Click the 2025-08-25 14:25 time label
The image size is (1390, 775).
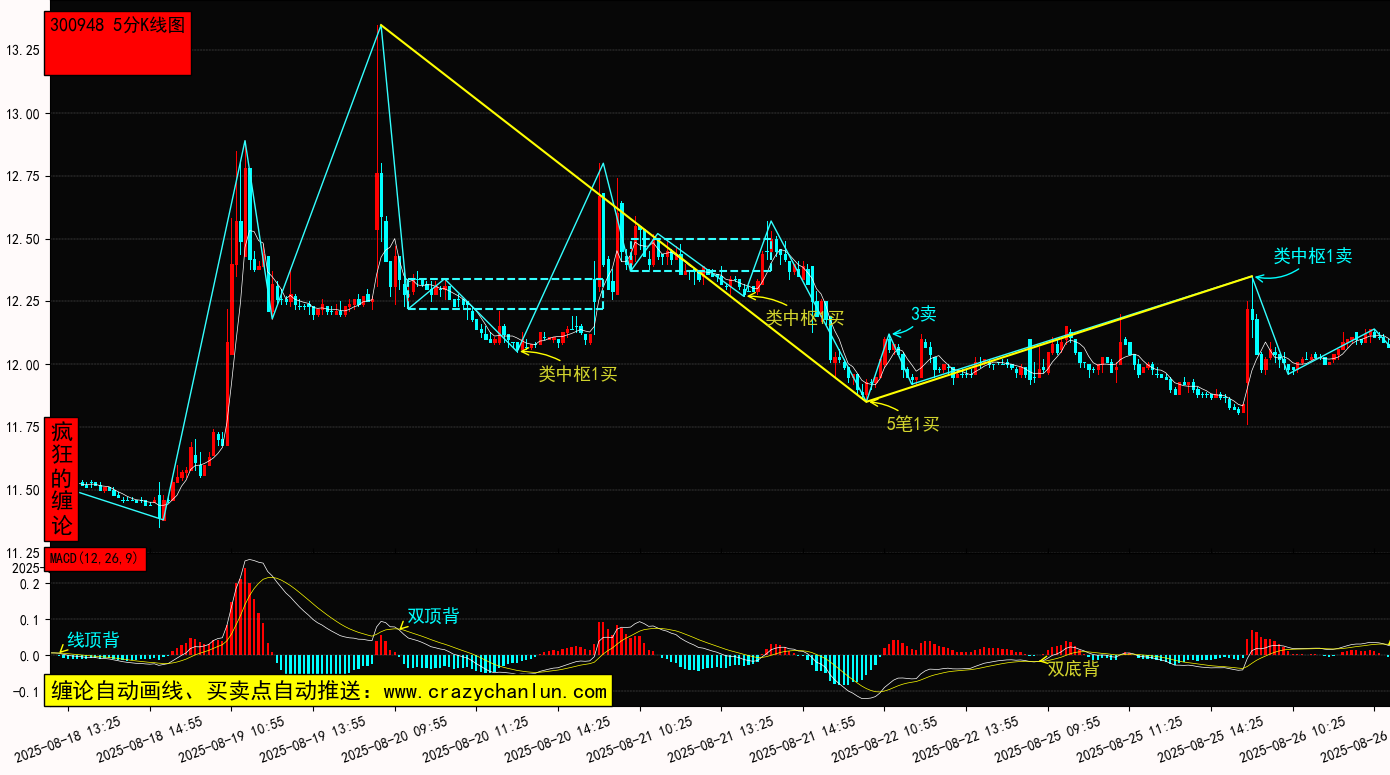coord(1211,739)
